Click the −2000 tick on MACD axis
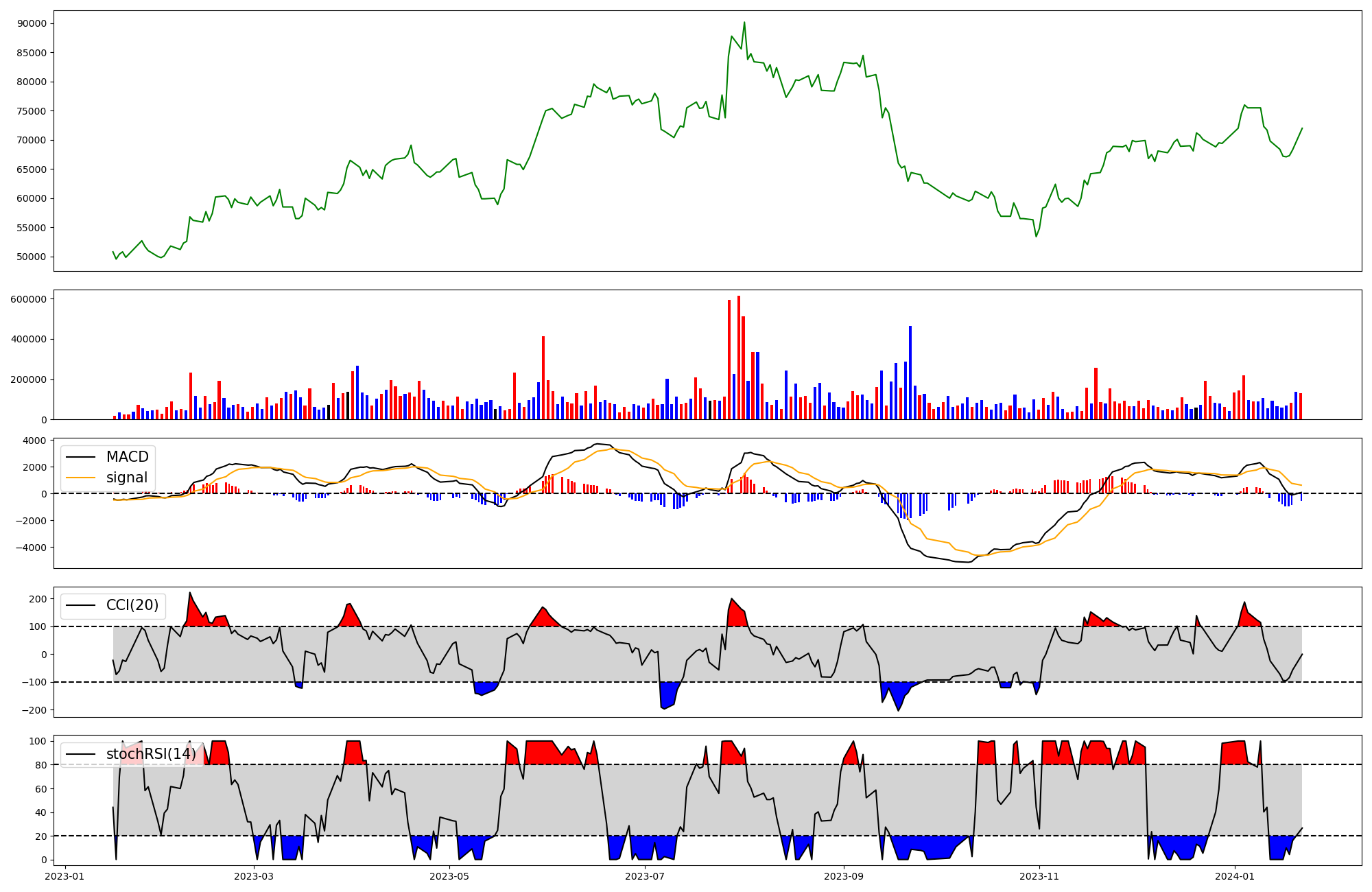1372x892 pixels. [x=30, y=521]
